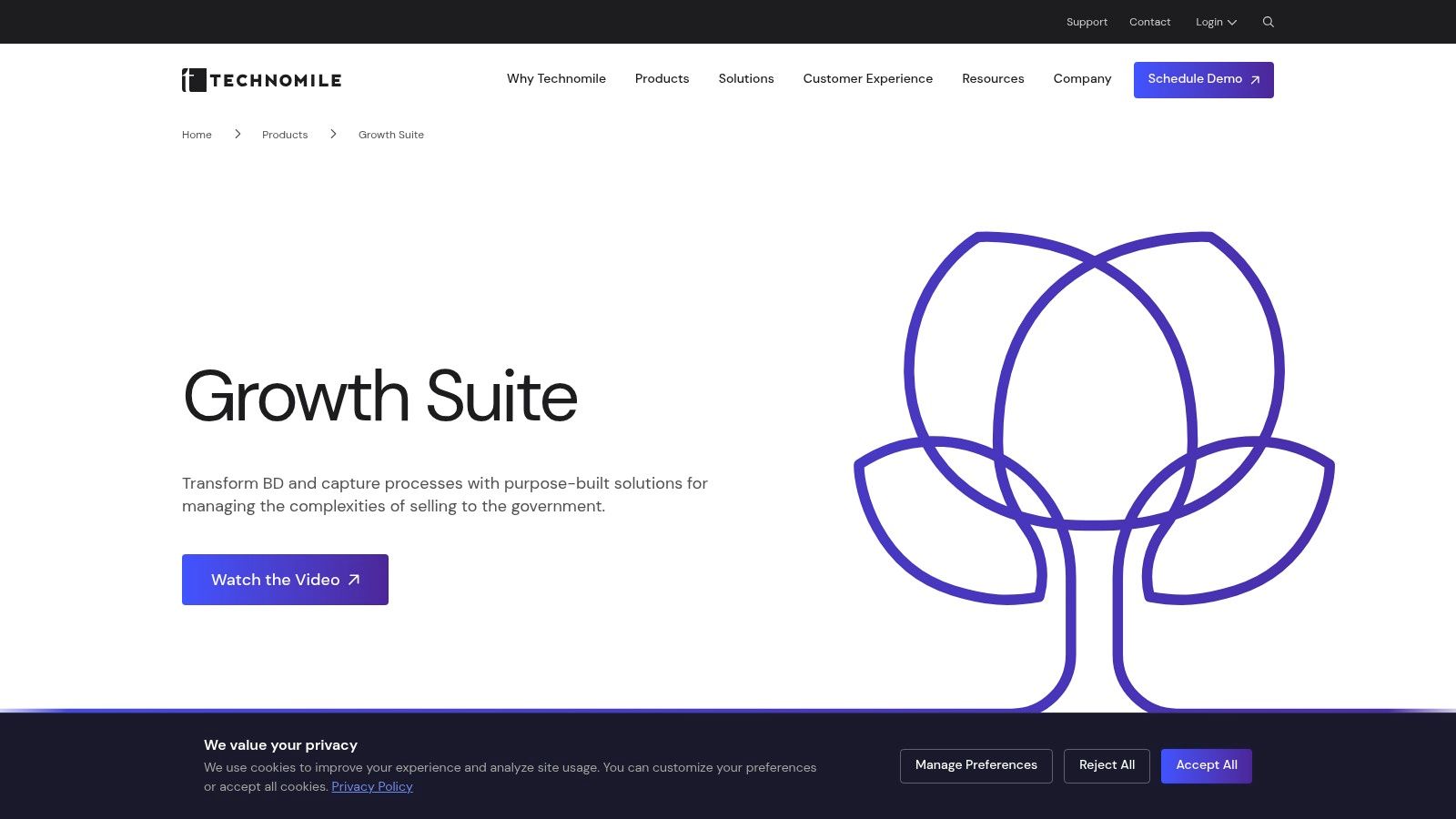1456x819 pixels.
Task: Accept all cookies
Action: [1206, 766]
